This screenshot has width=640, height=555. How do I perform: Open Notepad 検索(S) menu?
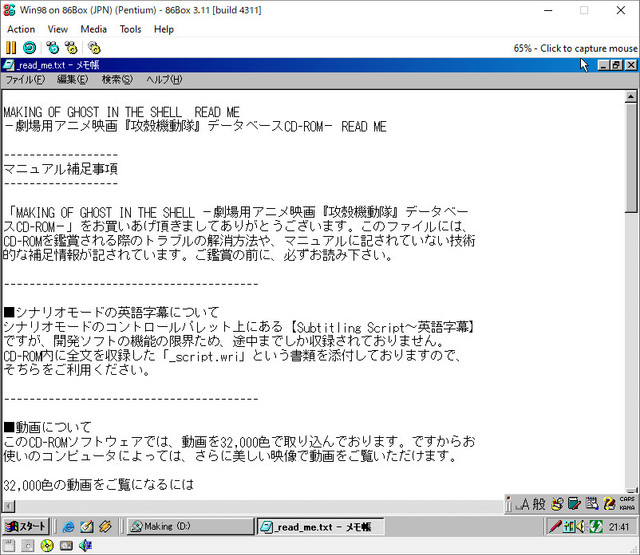[x=117, y=80]
